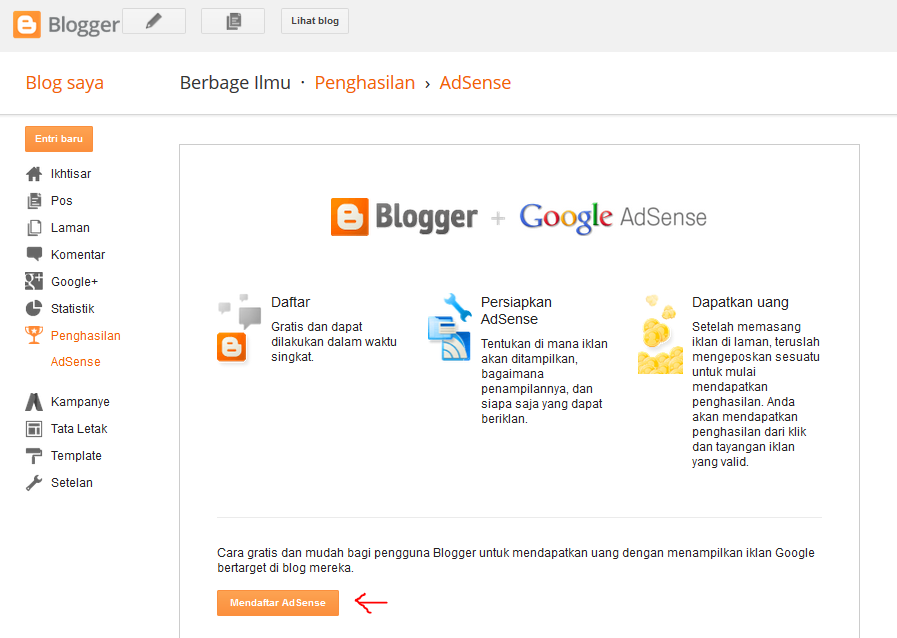897x638 pixels.
Task: Open the Setelan menu item
Action: coord(72,483)
